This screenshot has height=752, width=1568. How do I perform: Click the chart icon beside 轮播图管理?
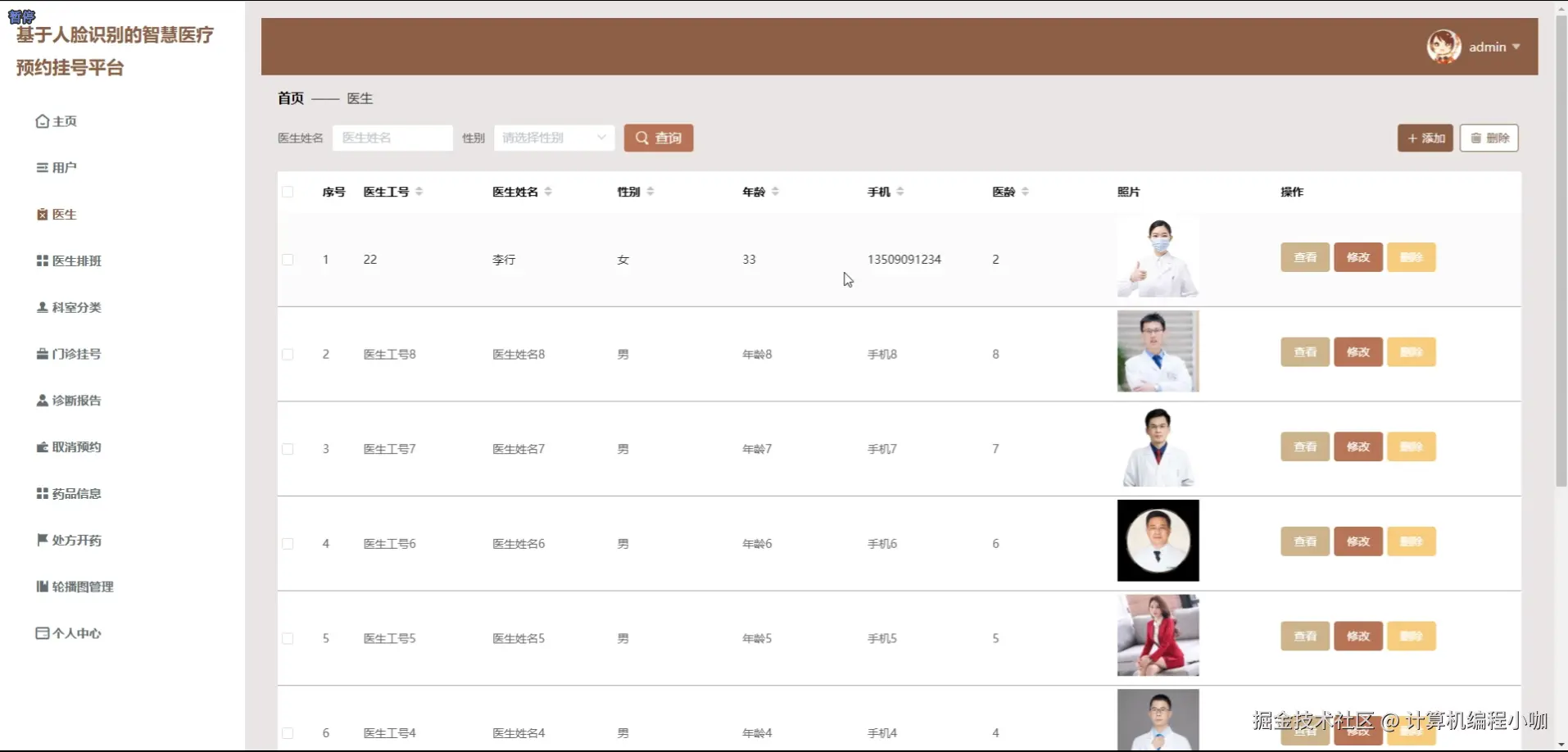42,587
